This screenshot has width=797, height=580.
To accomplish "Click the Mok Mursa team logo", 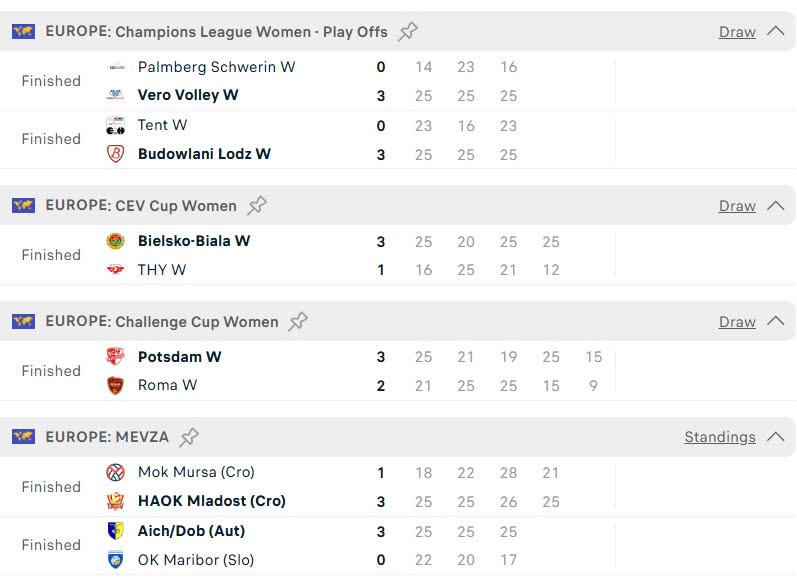I will pyautogui.click(x=115, y=472).
